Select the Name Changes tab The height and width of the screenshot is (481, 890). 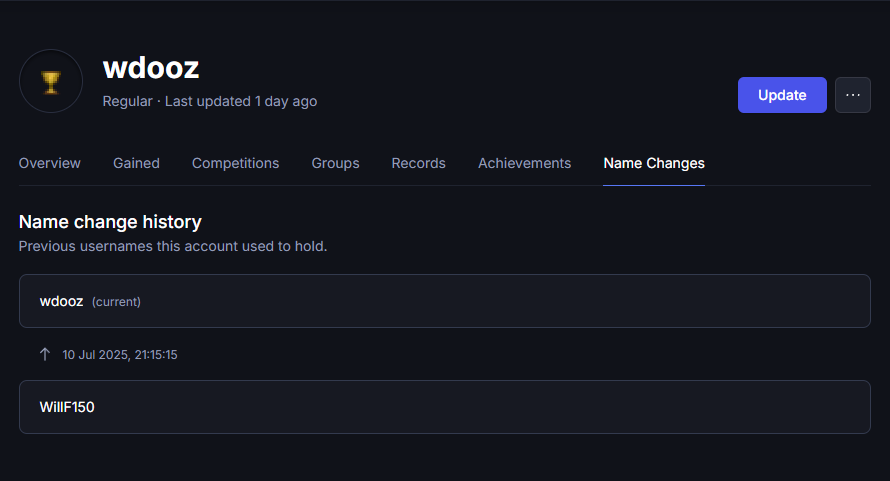654,163
